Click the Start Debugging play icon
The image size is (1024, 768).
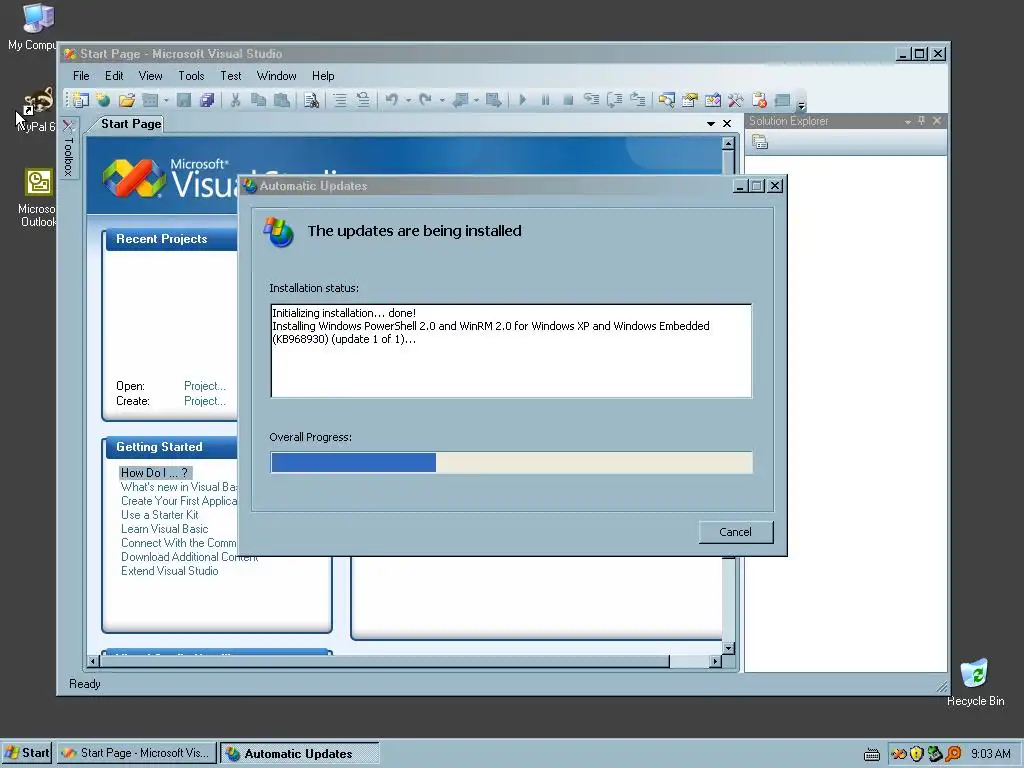pyautogui.click(x=522, y=100)
